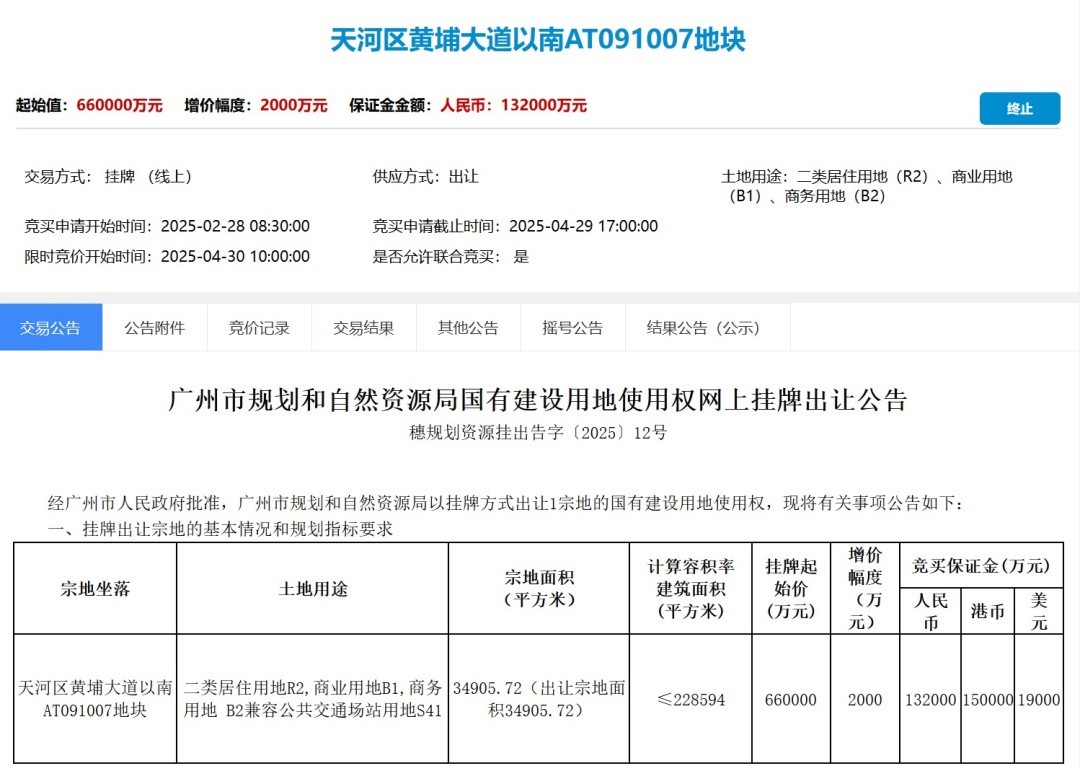Click the 港币 150000 deposit cell
The height and width of the screenshot is (766, 1080).
pos(987,700)
